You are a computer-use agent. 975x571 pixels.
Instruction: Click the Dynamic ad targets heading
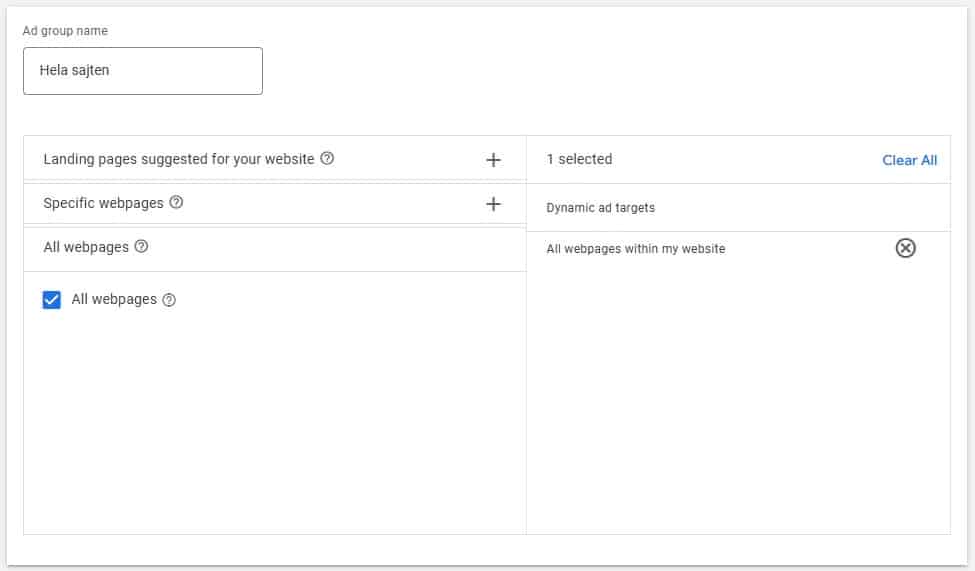[600, 208]
